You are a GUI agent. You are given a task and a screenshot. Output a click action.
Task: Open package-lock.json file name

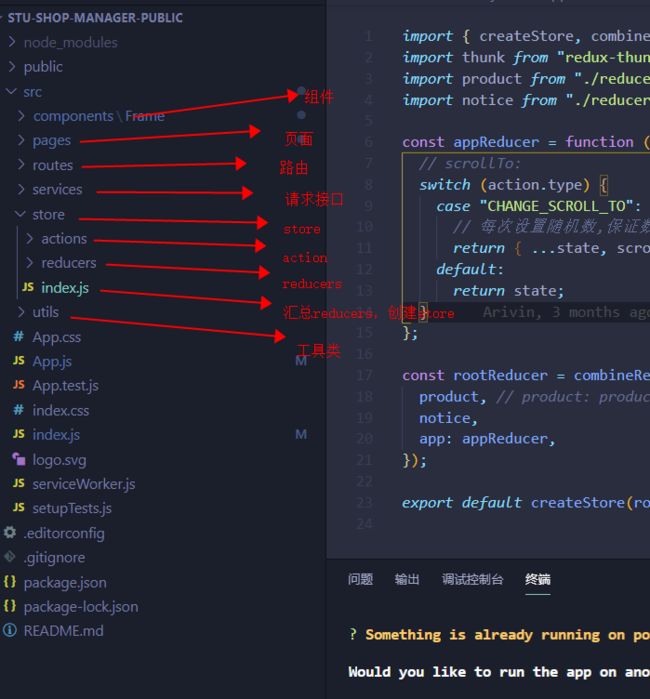[x=81, y=607]
